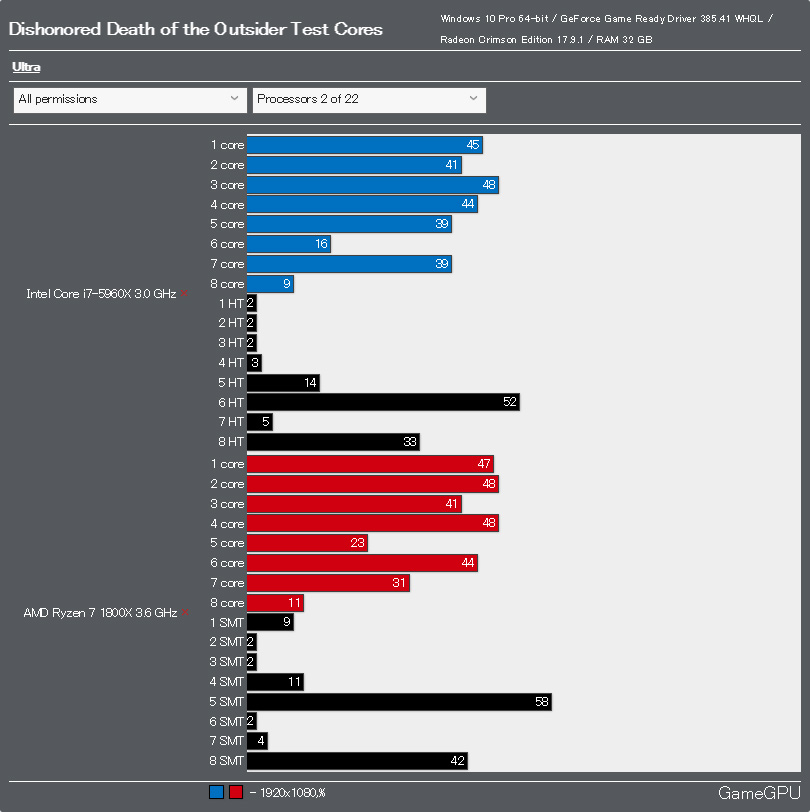Remove Intel Core i7-5960X with red X
The height and width of the screenshot is (812, 810).
(184, 294)
